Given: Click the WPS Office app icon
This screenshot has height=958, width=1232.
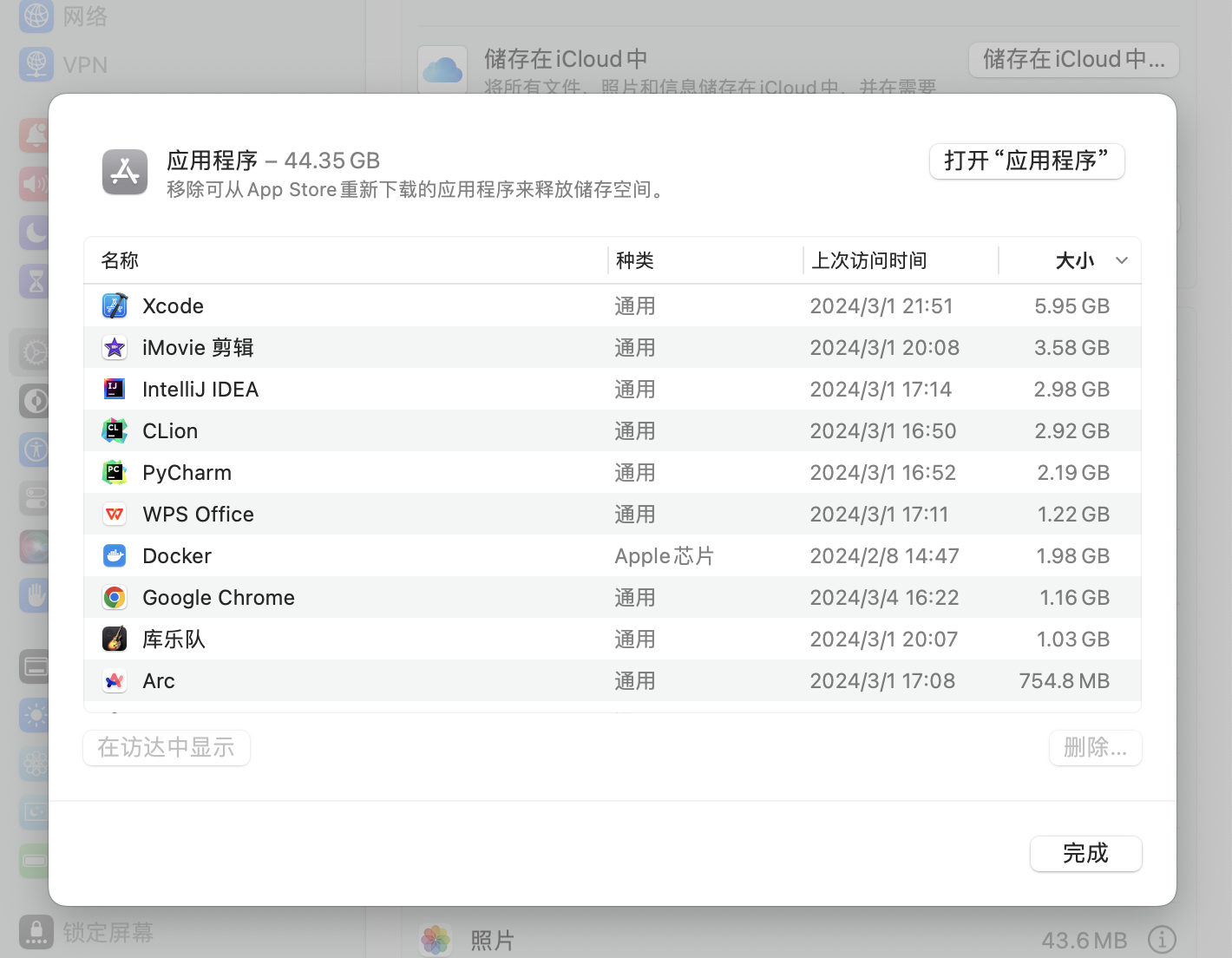Looking at the screenshot, I should click(x=115, y=515).
